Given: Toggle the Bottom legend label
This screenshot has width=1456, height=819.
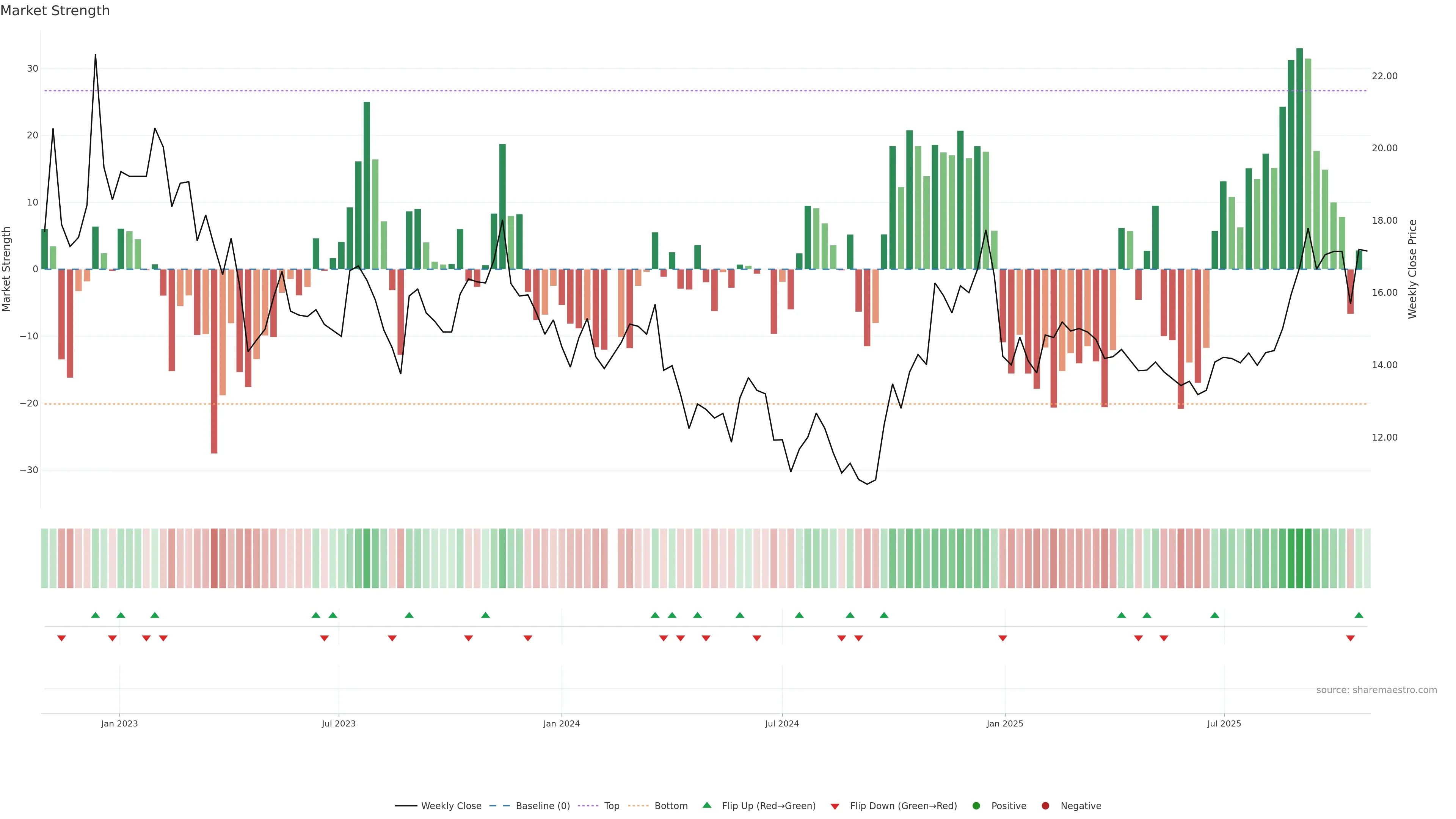Looking at the screenshot, I should [x=671, y=806].
